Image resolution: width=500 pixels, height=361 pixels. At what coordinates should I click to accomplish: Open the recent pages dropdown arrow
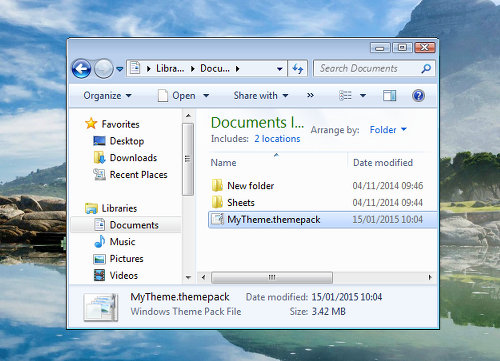coord(120,69)
